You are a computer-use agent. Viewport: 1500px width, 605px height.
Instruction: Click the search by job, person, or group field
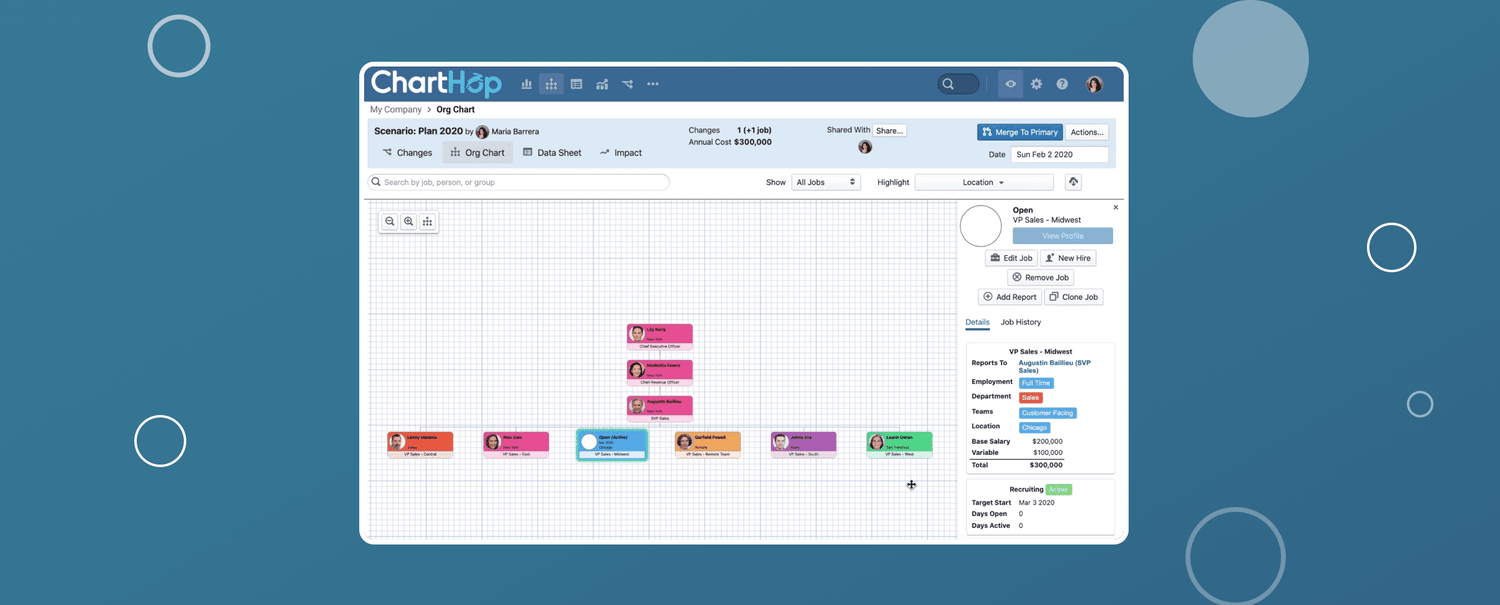click(x=520, y=182)
